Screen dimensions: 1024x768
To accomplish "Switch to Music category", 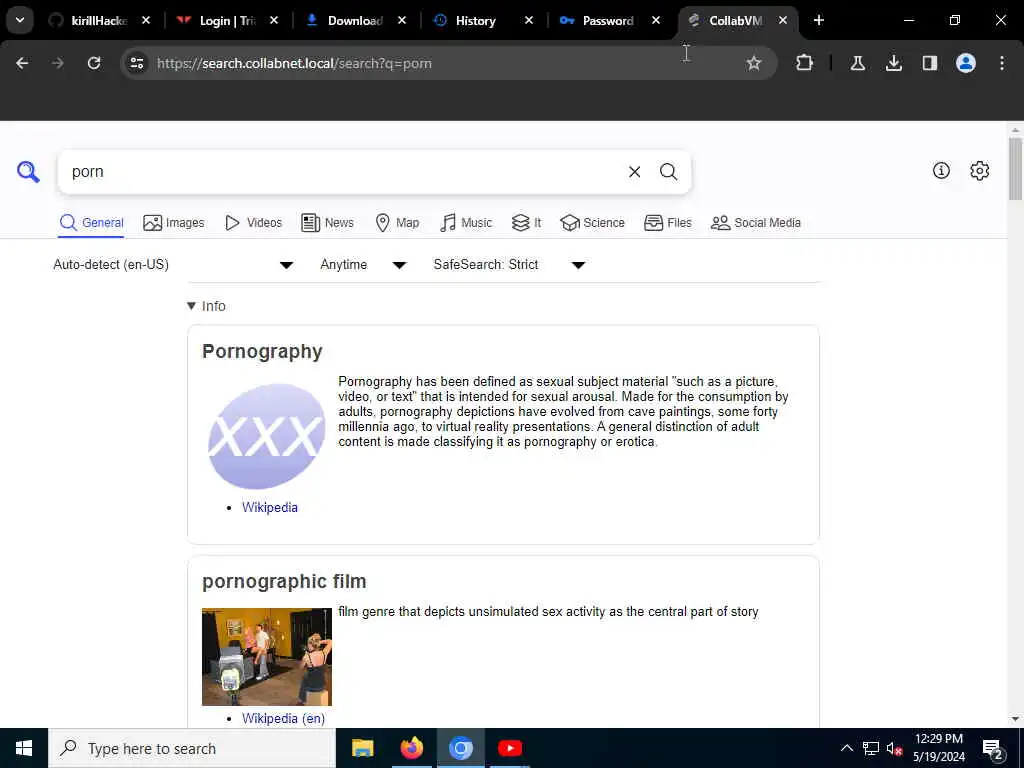I will pyautogui.click(x=466, y=223).
